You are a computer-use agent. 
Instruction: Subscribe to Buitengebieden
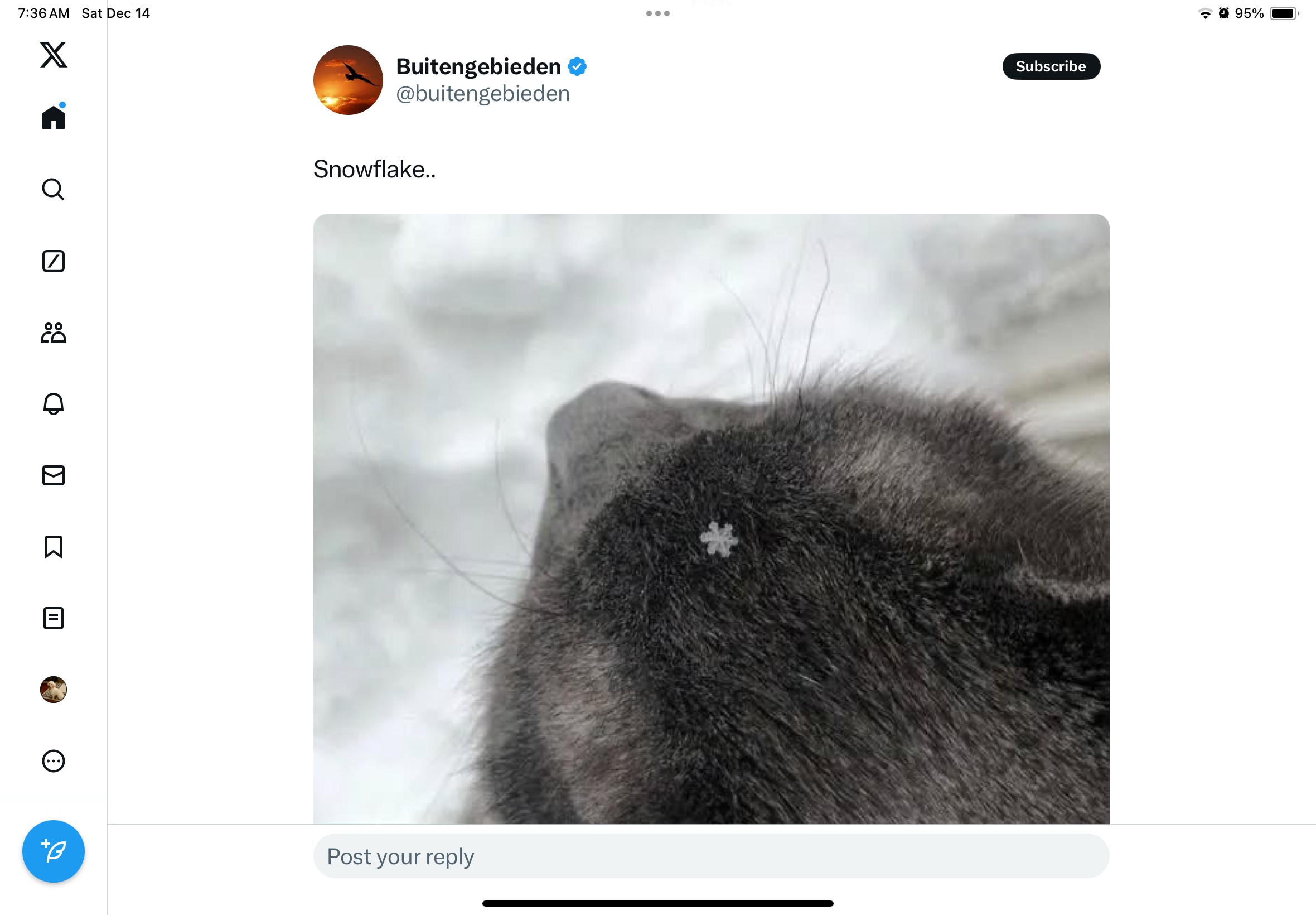[x=1051, y=66]
